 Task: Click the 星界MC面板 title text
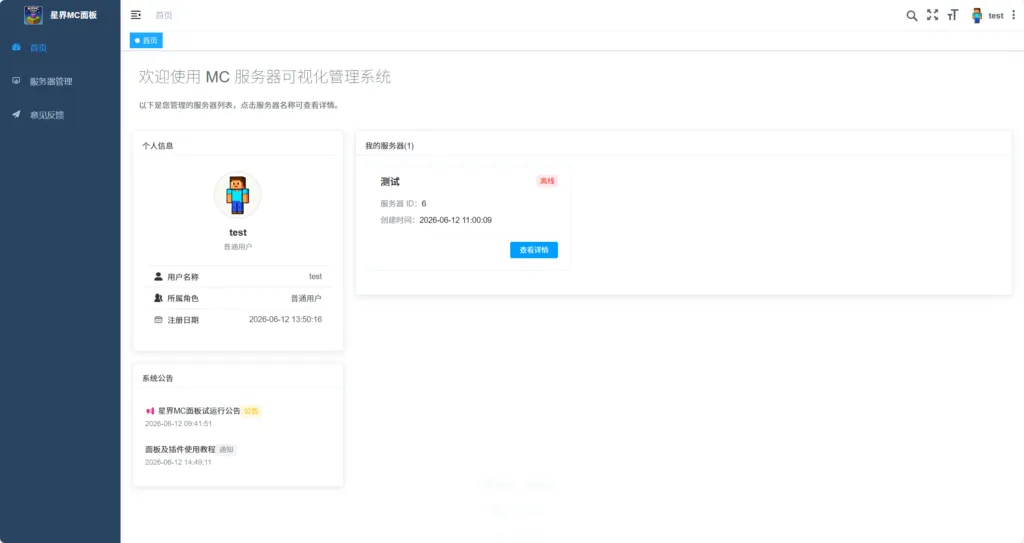[x=73, y=15]
